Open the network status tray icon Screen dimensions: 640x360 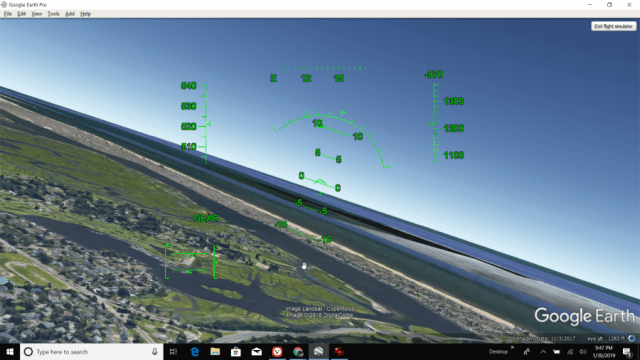(x=570, y=351)
